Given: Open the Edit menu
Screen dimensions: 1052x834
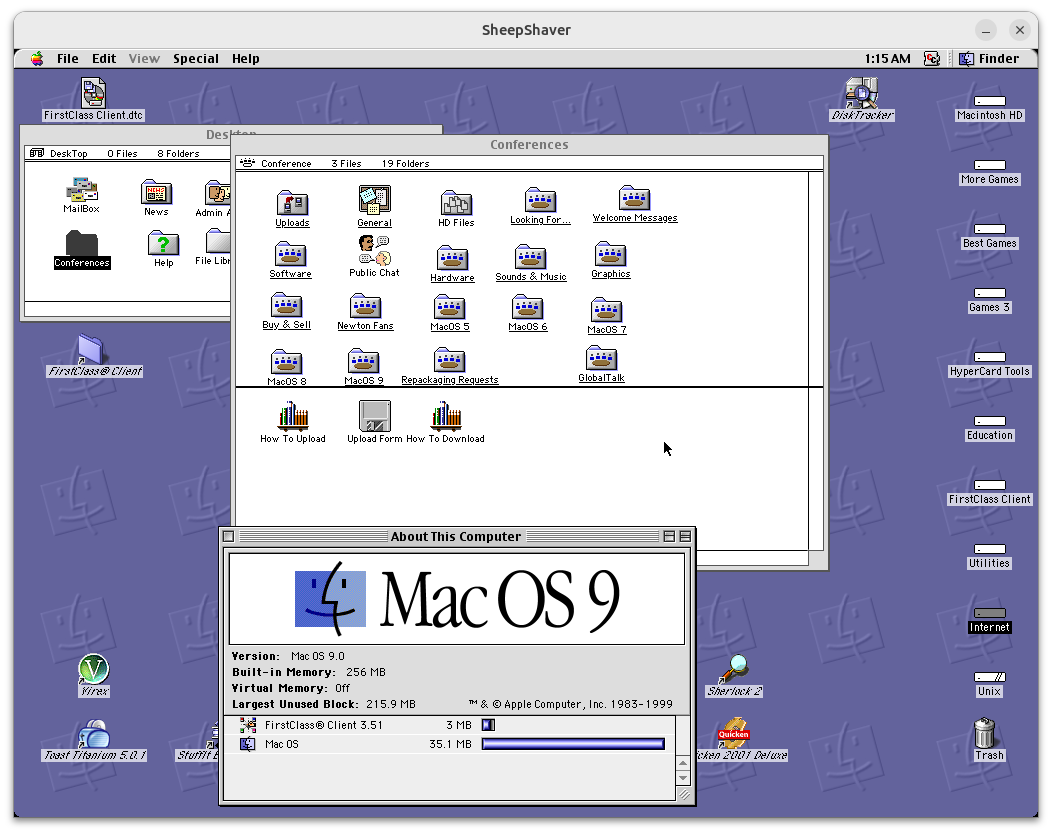Looking at the screenshot, I should [104, 59].
